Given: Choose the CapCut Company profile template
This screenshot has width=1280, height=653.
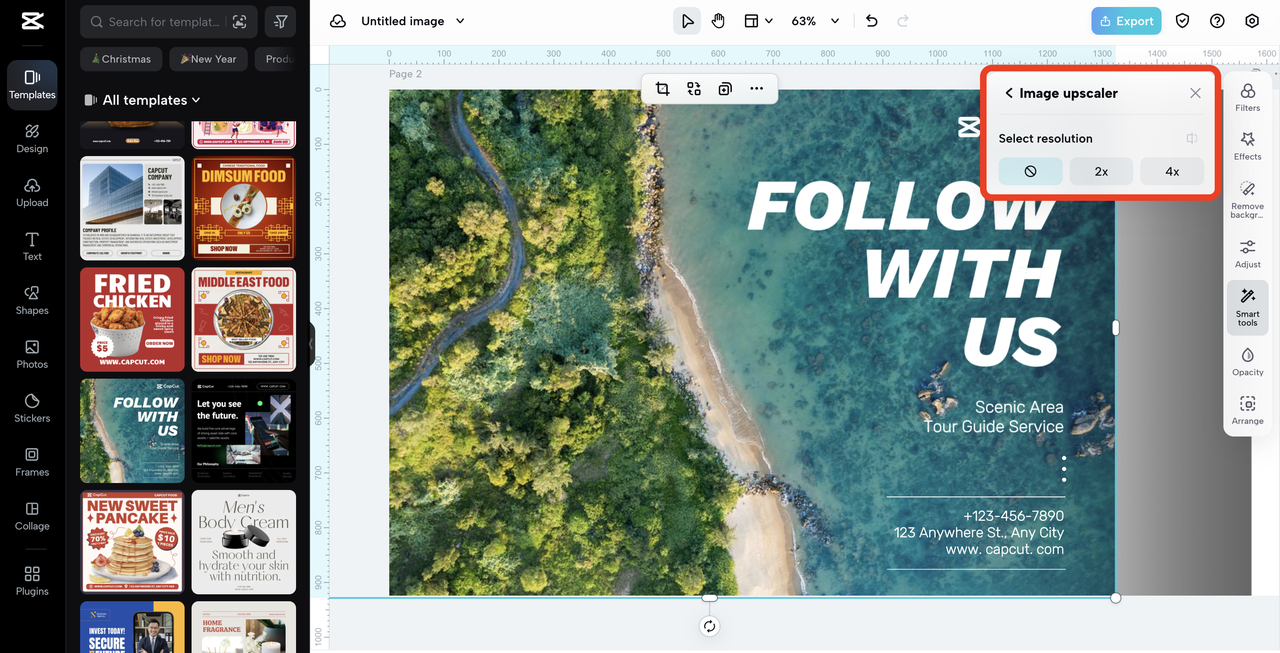Looking at the screenshot, I should click(132, 208).
